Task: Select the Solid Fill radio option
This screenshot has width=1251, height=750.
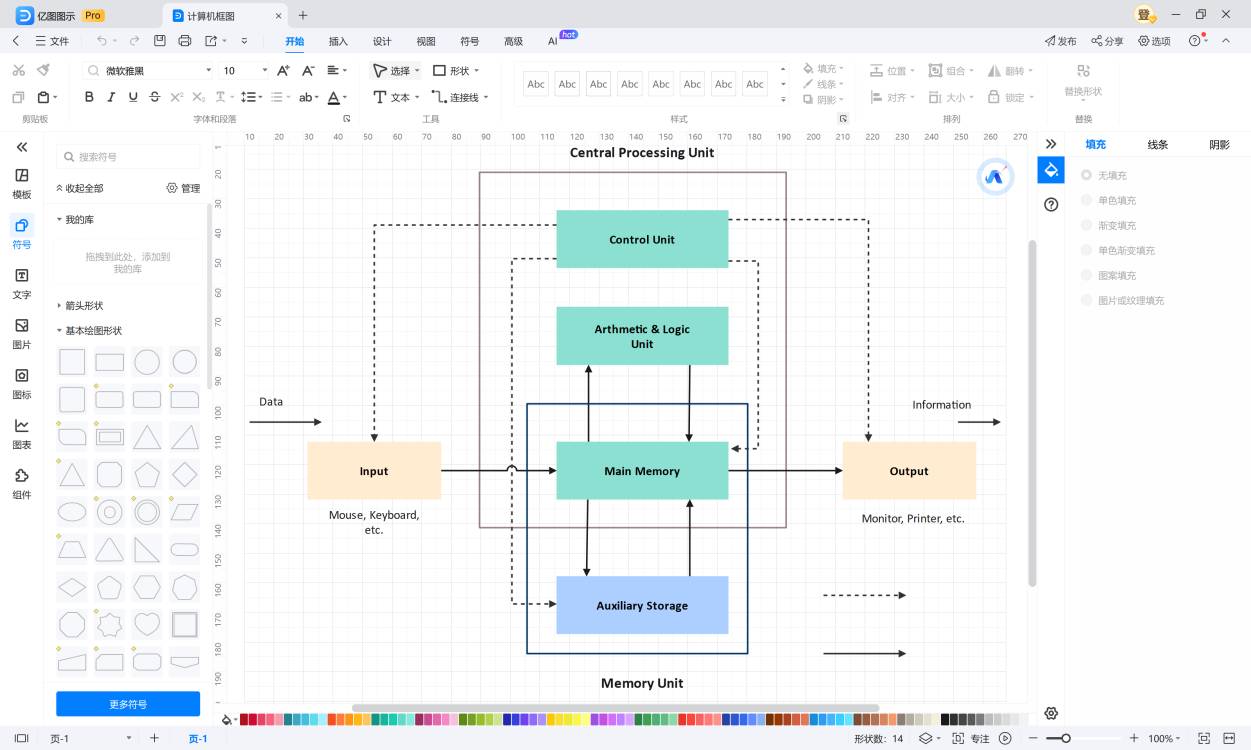Action: 1087,201
